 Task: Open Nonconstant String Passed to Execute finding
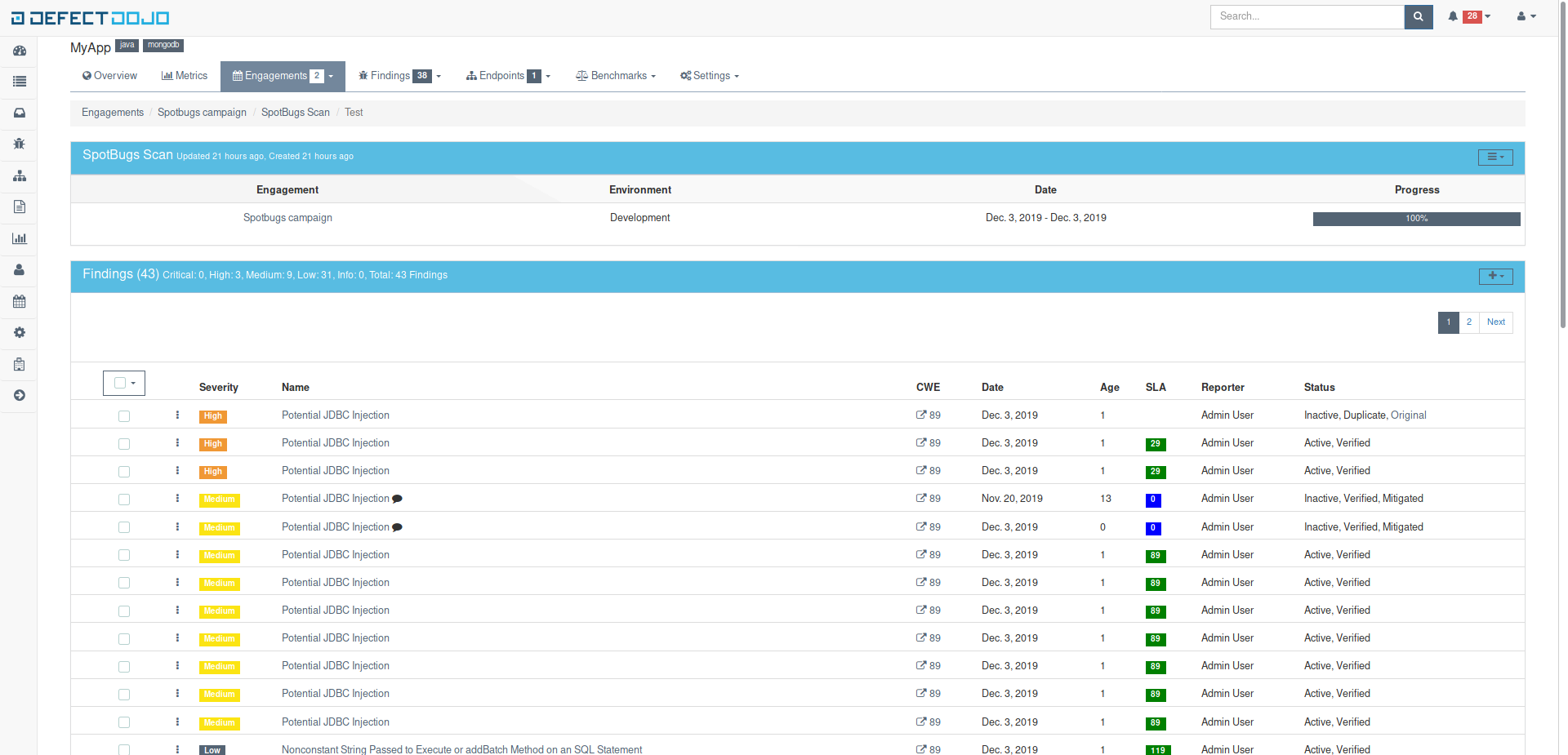coord(461,749)
